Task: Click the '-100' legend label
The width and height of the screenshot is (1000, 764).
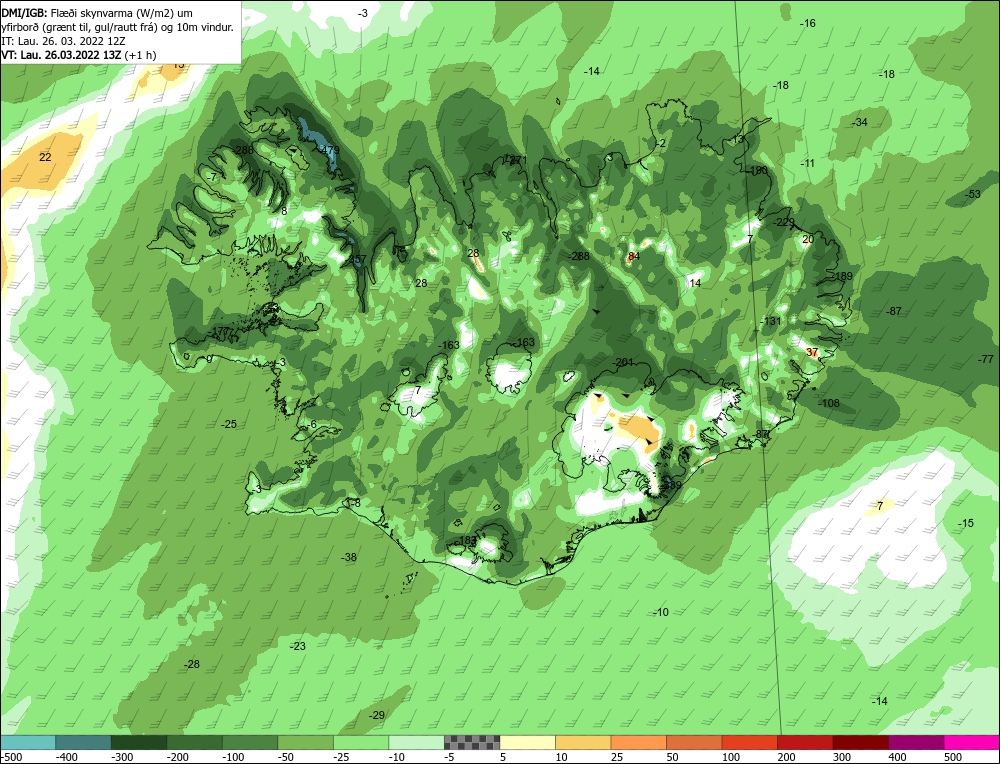Action: click(x=233, y=757)
